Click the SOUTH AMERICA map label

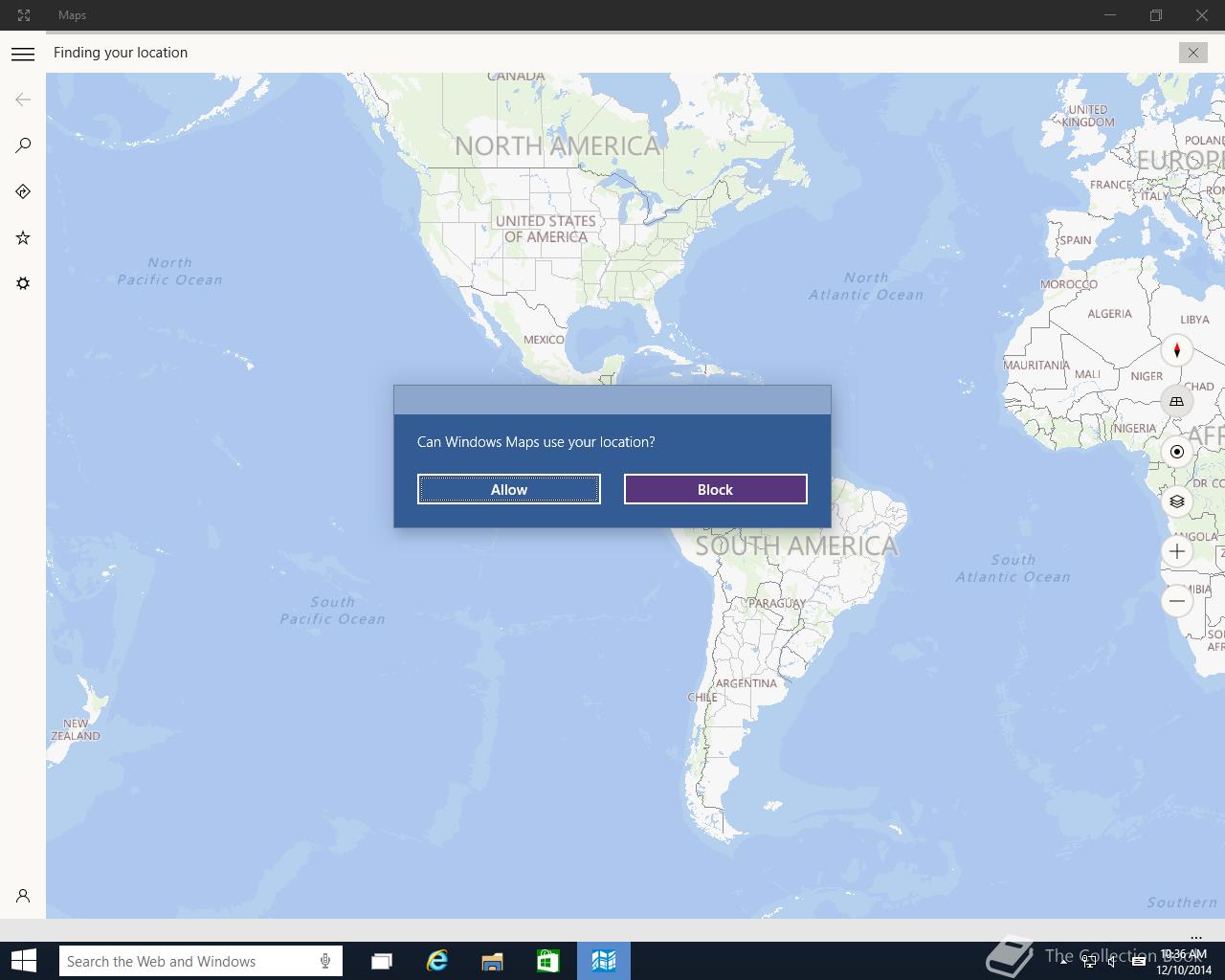pos(796,546)
